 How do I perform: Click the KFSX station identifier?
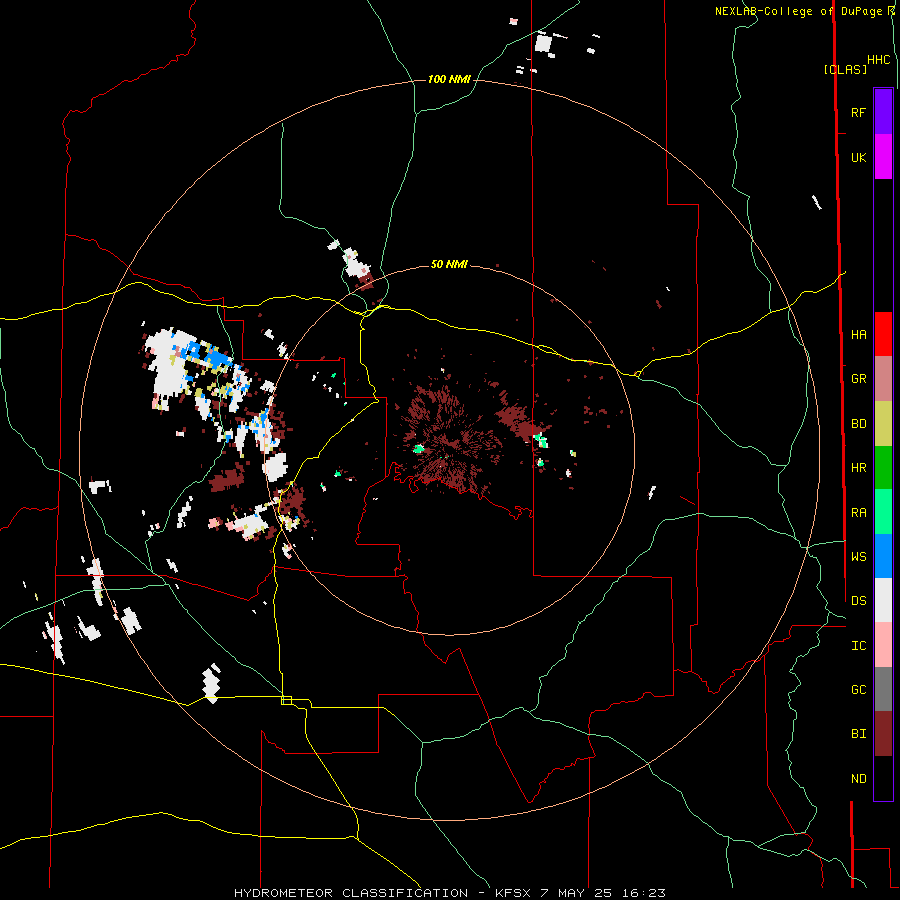pos(513,893)
